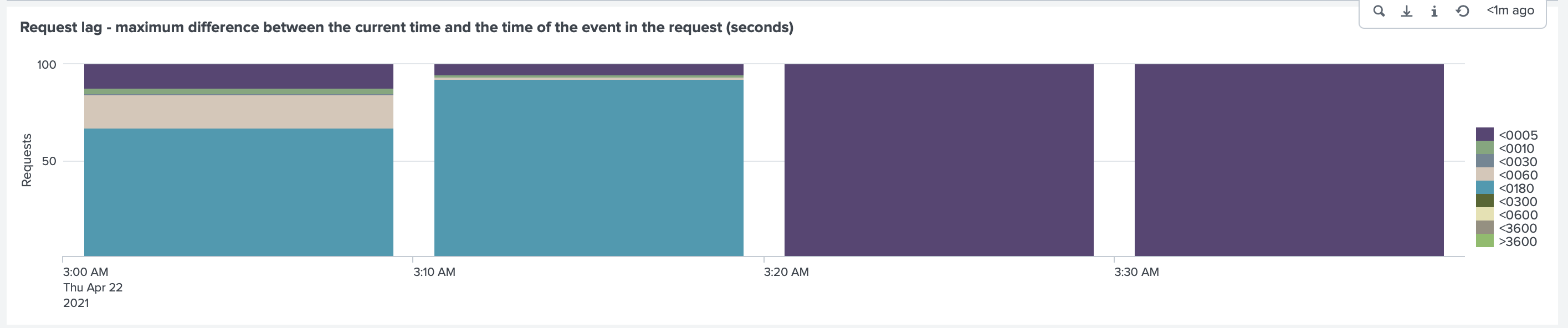Click the teal segment of the 3:10 AM bar
The width and height of the screenshot is (1568, 328).
[x=588, y=168]
